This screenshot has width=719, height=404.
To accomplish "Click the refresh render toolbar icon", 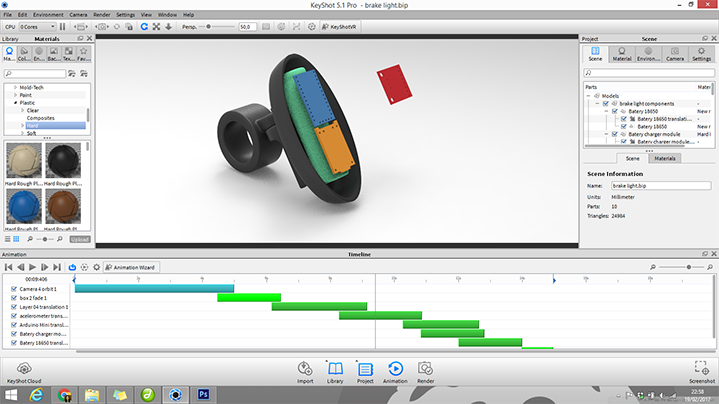I will coord(144,27).
